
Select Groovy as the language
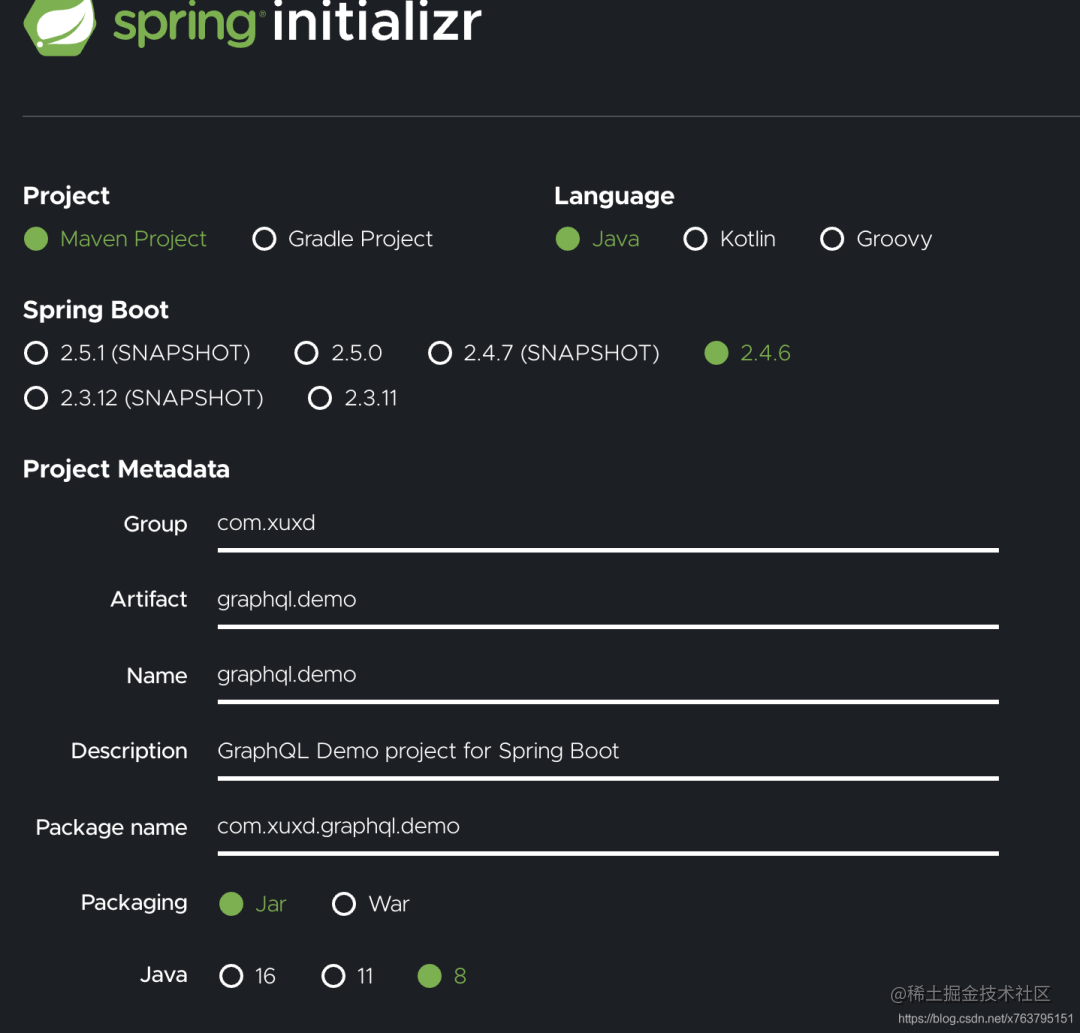click(x=832, y=239)
